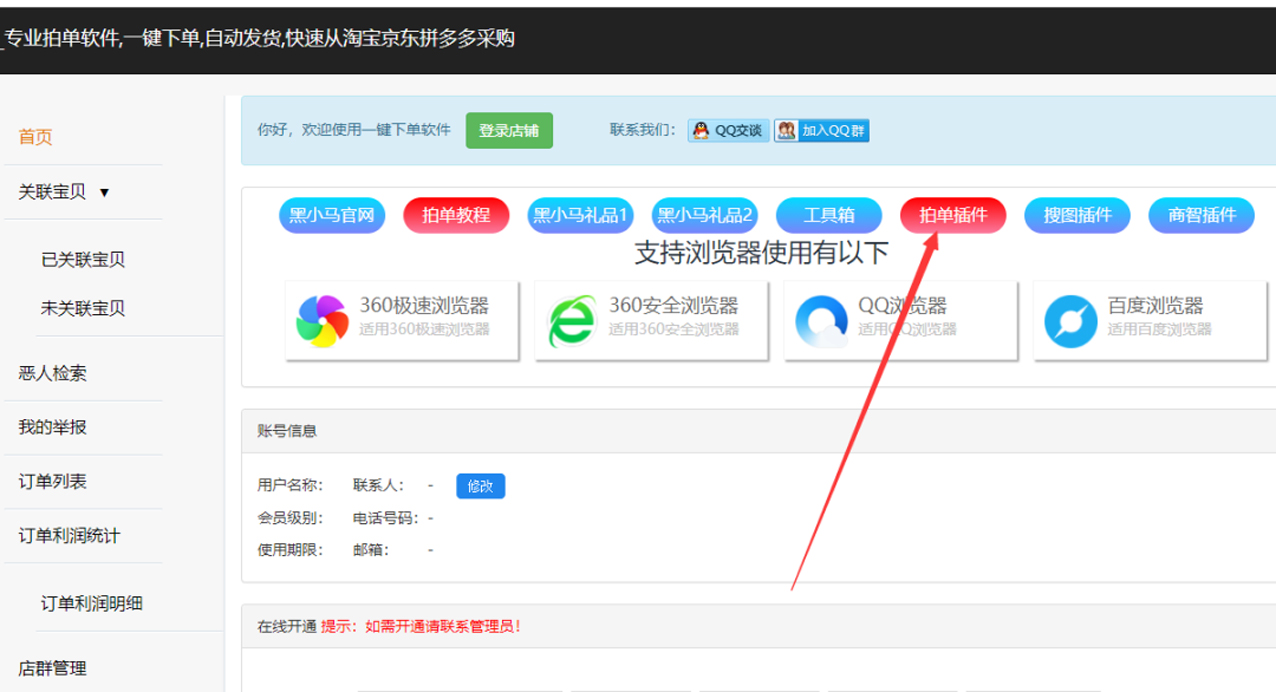1276x692 pixels.
Task: Click the 360安全浏览器 green e icon
Action: click(572, 321)
